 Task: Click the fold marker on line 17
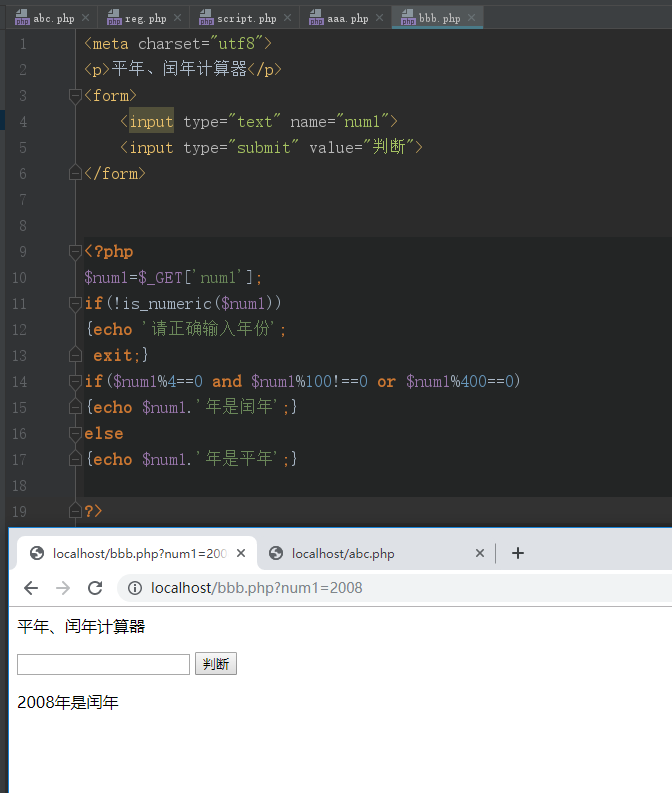[75, 459]
